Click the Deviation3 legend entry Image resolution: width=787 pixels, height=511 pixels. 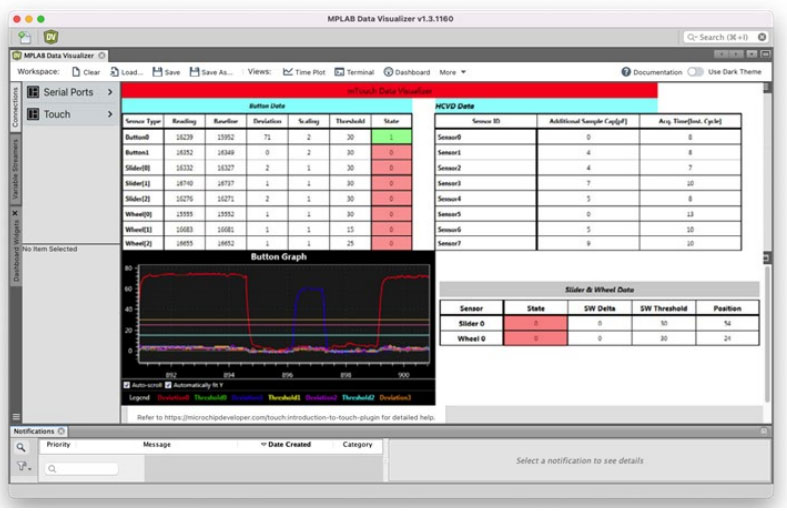click(x=395, y=398)
